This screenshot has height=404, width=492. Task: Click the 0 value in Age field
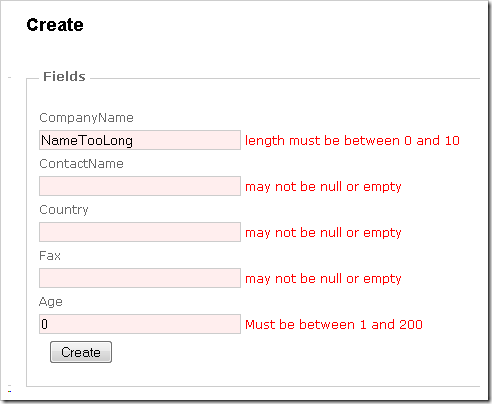click(44, 324)
